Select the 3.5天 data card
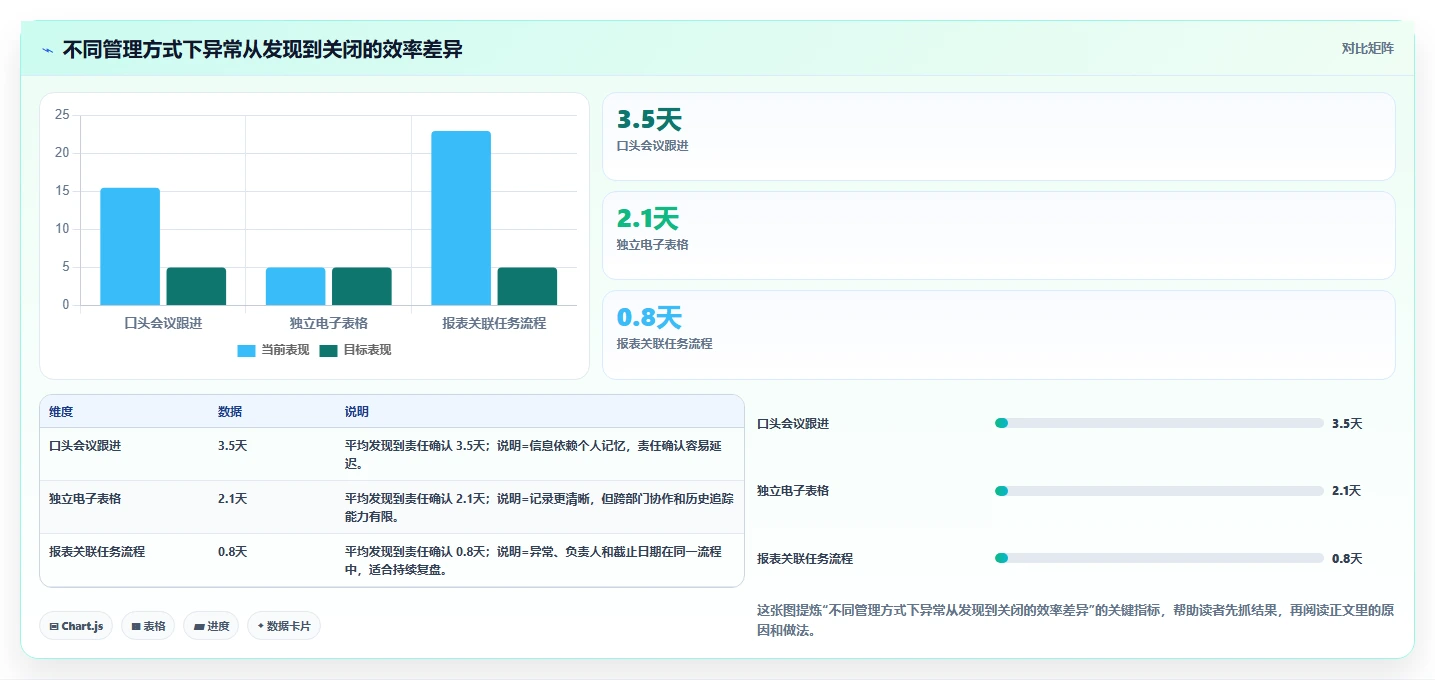Screen dimensions: 1435x680 coord(998,136)
